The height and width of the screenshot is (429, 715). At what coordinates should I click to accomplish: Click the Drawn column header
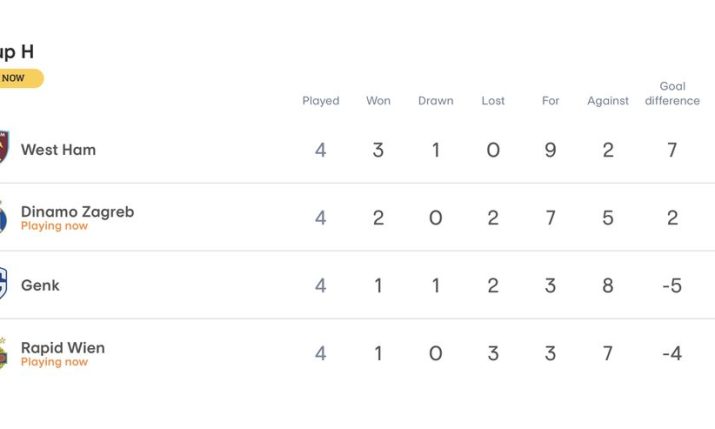pos(435,101)
